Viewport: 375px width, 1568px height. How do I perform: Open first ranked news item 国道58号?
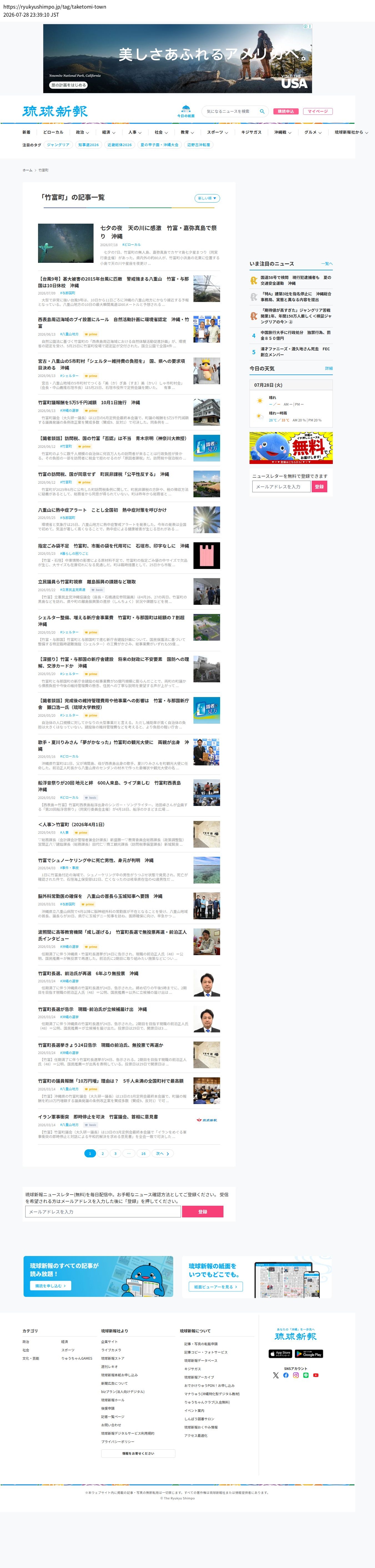[x=296, y=280]
